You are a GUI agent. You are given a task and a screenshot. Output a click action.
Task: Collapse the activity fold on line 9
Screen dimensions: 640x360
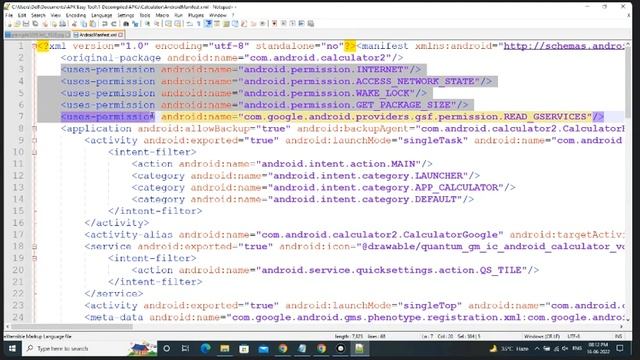pyautogui.click(x=34, y=140)
